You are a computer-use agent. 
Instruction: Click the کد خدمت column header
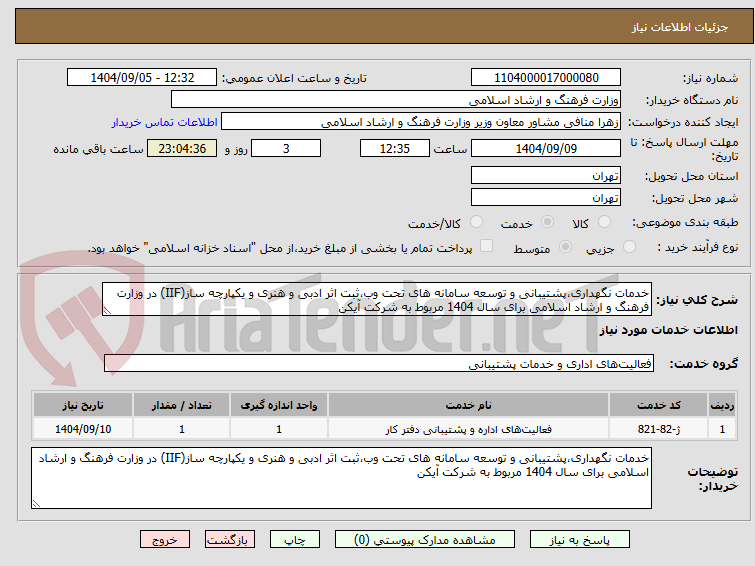tap(658, 405)
